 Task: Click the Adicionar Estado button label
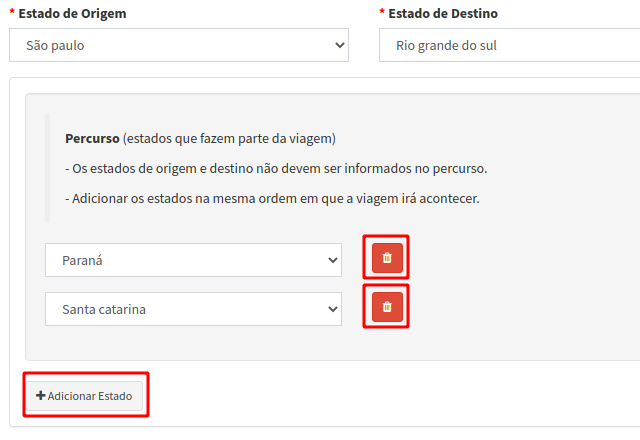point(89,396)
